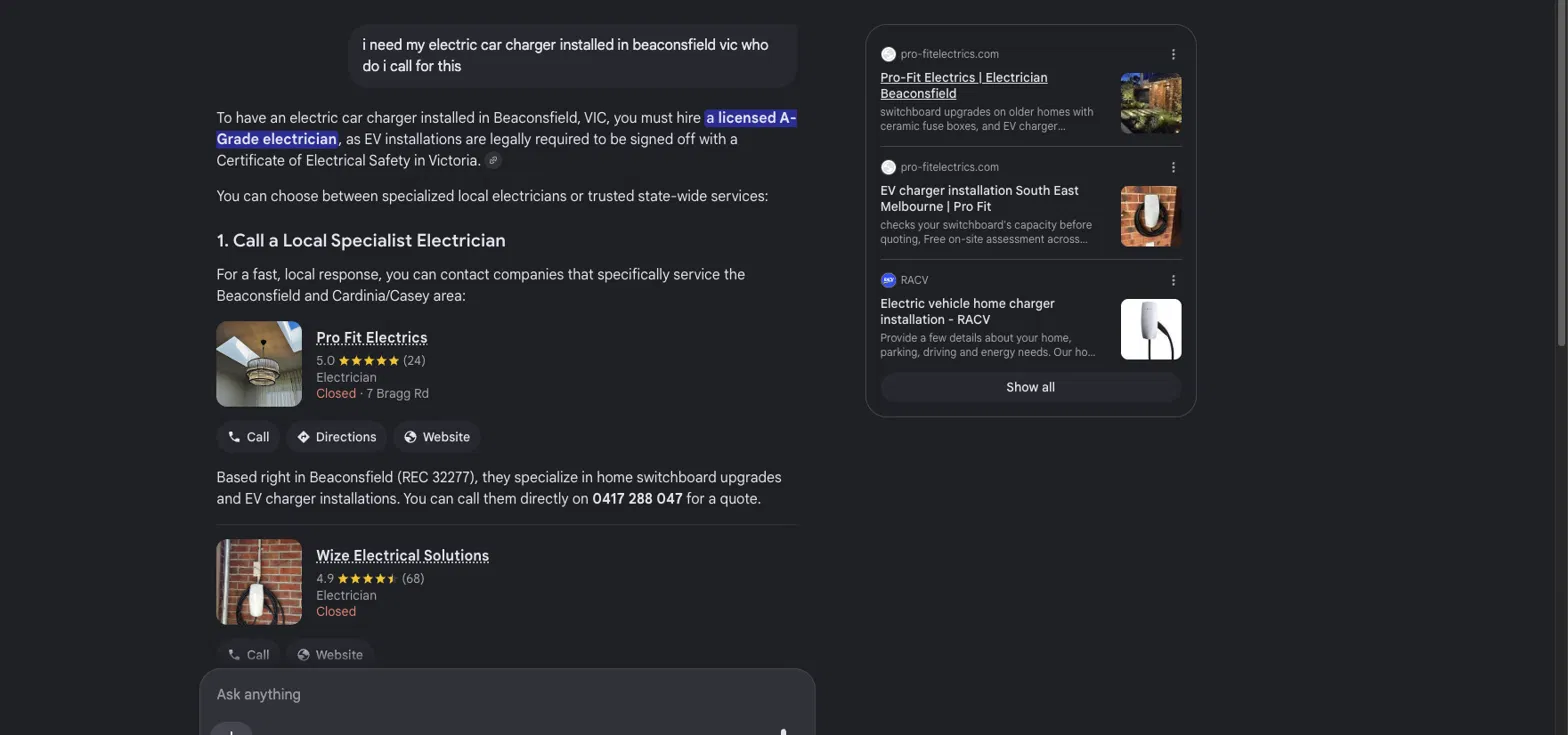The height and width of the screenshot is (735, 1568).
Task: Call Pro Fit Electrics using the Call button
Action: pos(249,437)
